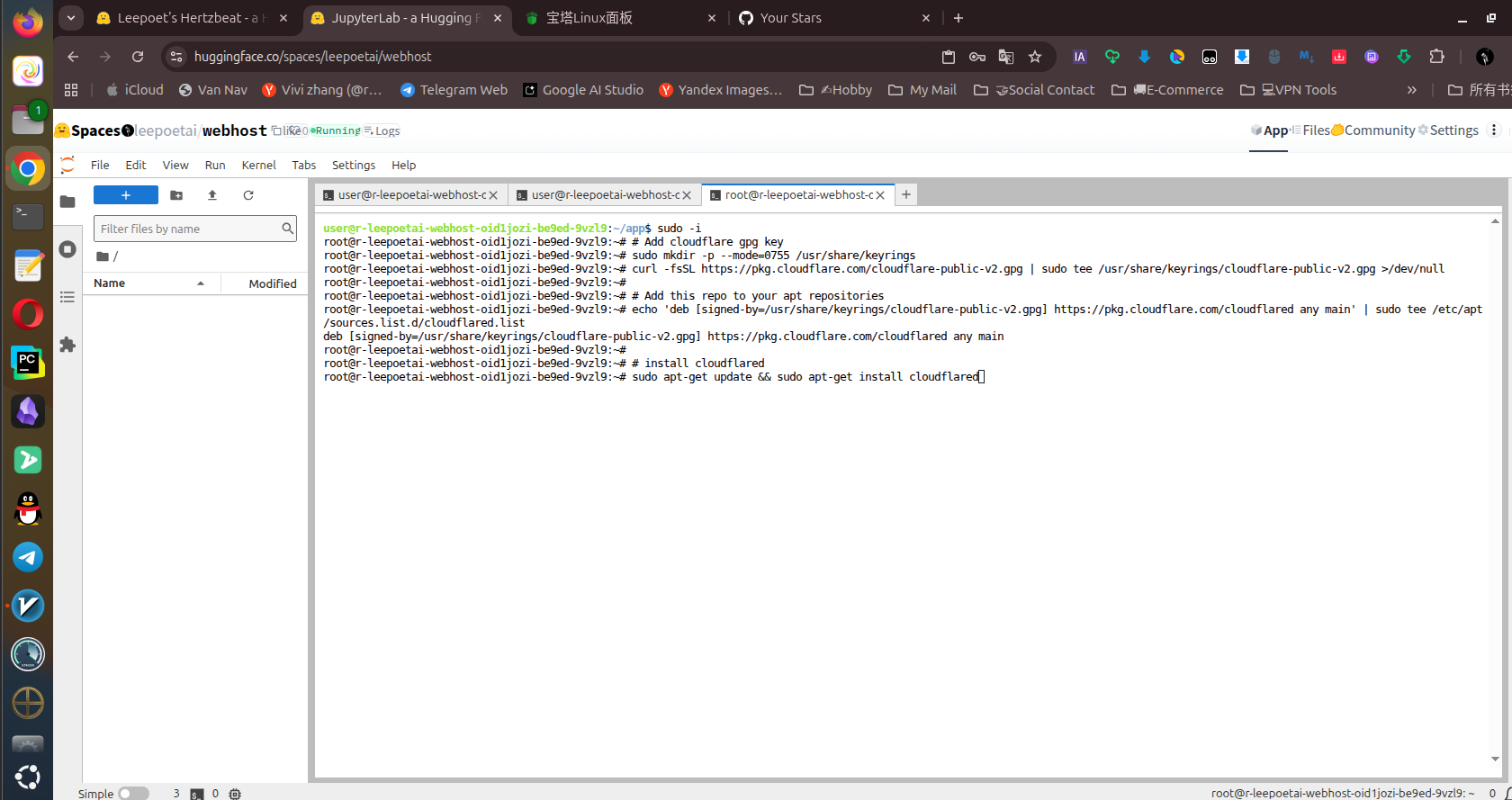Open the browser tab list dropdown

(70, 18)
